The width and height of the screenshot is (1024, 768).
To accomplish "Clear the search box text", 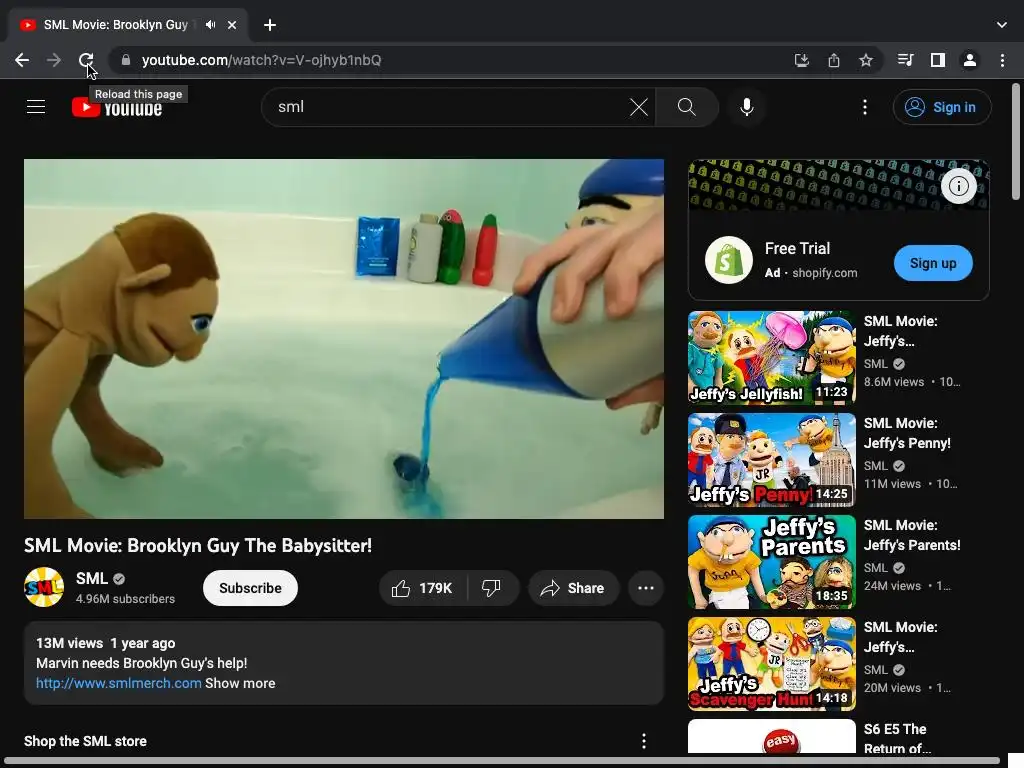I will [x=639, y=107].
